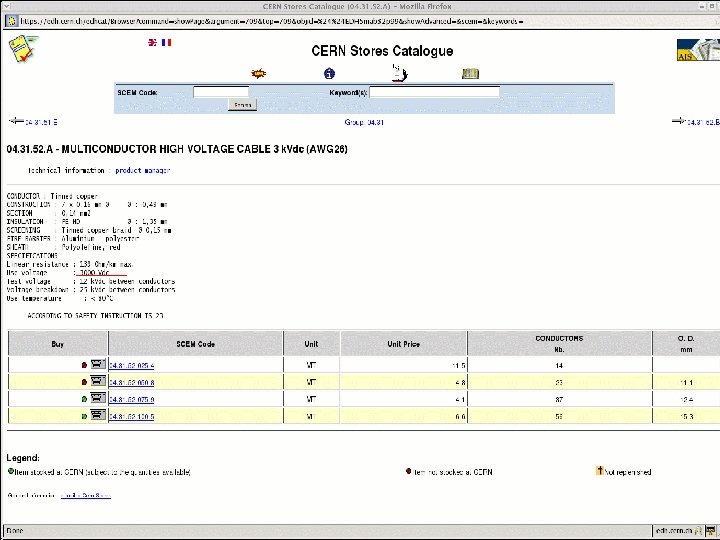Click the MULTICONDUCTOR HIGH VOLTAGE CABLE heading
This screenshot has height=540, width=720.
pyautogui.click(x=177, y=149)
